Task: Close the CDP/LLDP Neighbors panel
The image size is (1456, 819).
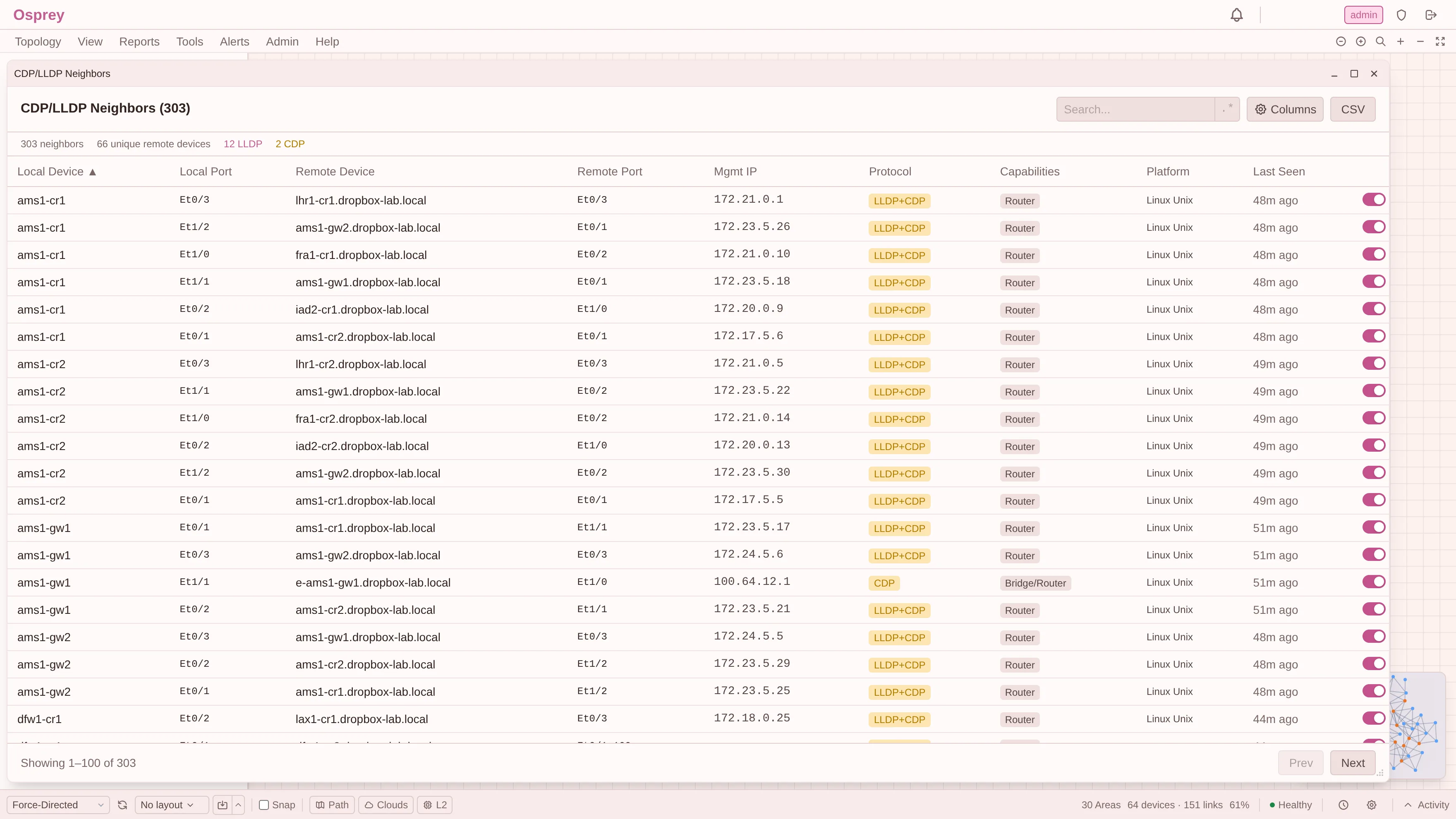Action: coord(1374,74)
